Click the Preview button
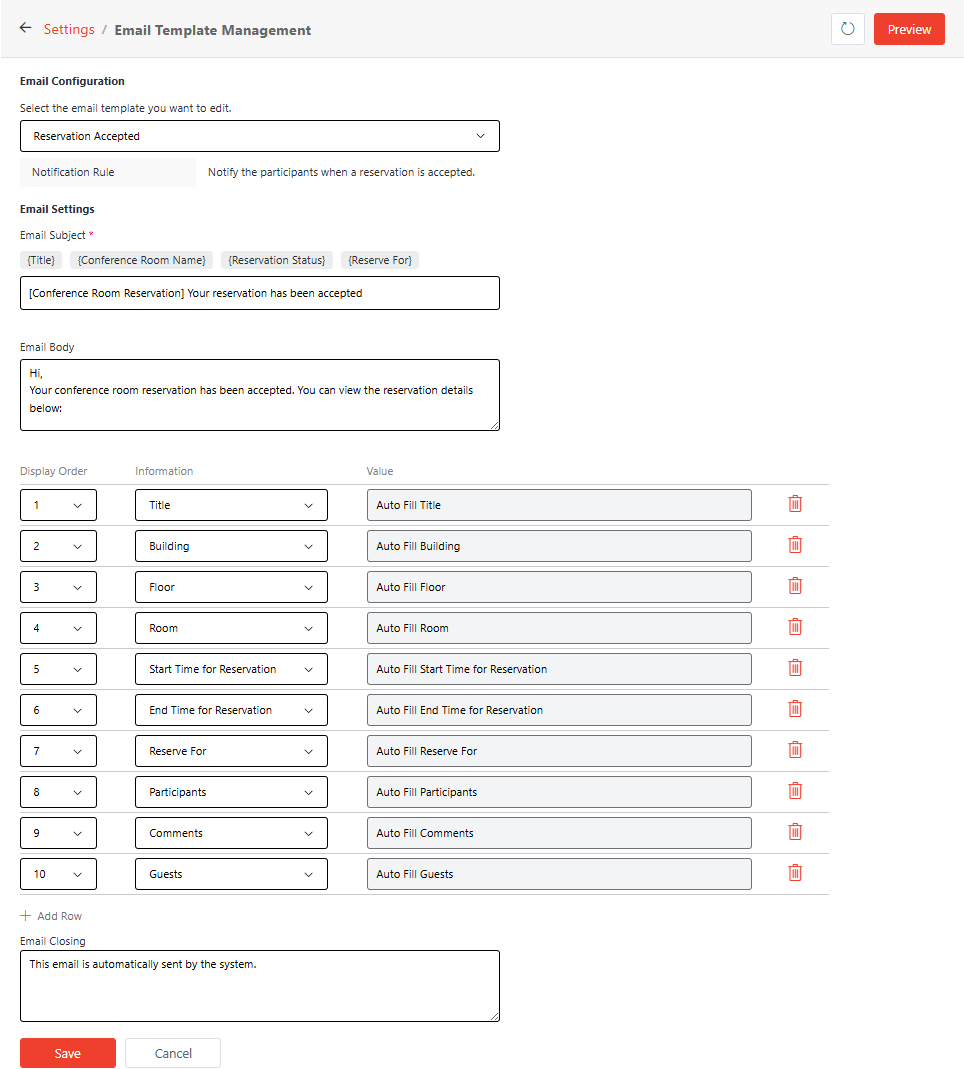 click(909, 29)
